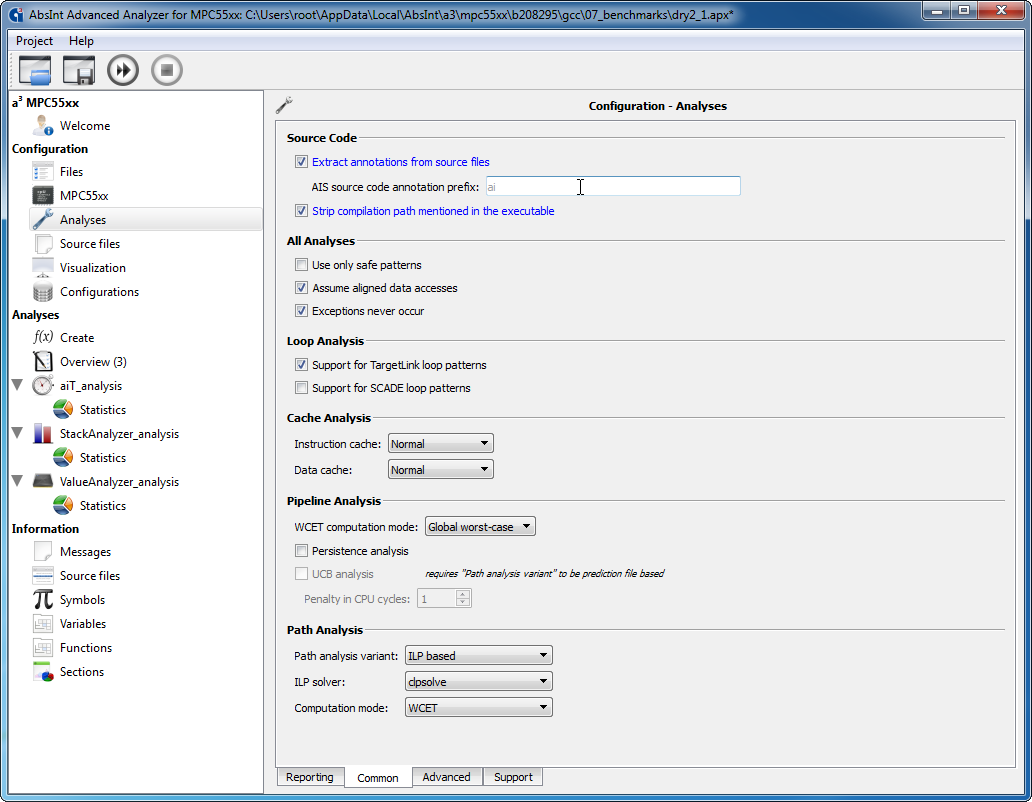This screenshot has width=1032, height=802.
Task: Enable Use only safe patterns
Action: pos(301,264)
